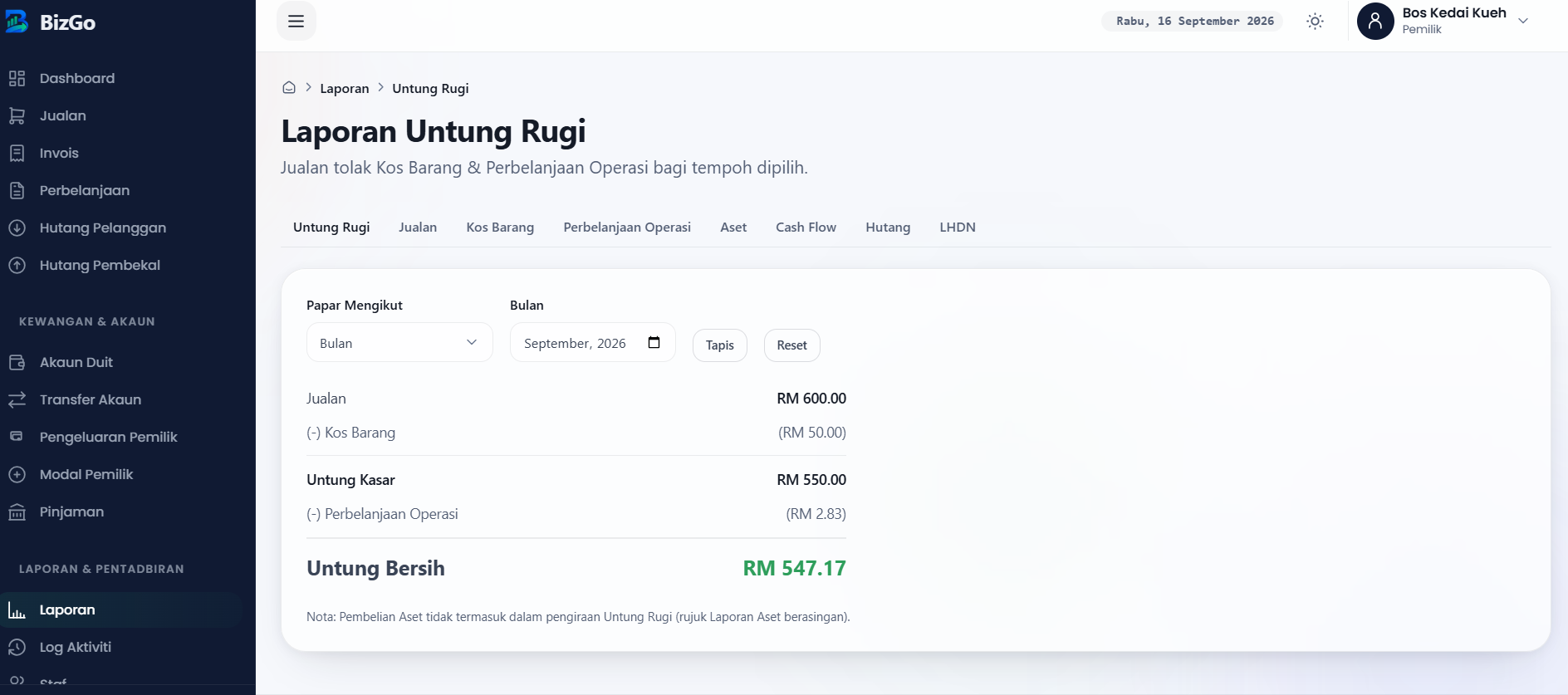Open the LHDN tab
Viewport: 1568px width, 695px height.
point(958,228)
